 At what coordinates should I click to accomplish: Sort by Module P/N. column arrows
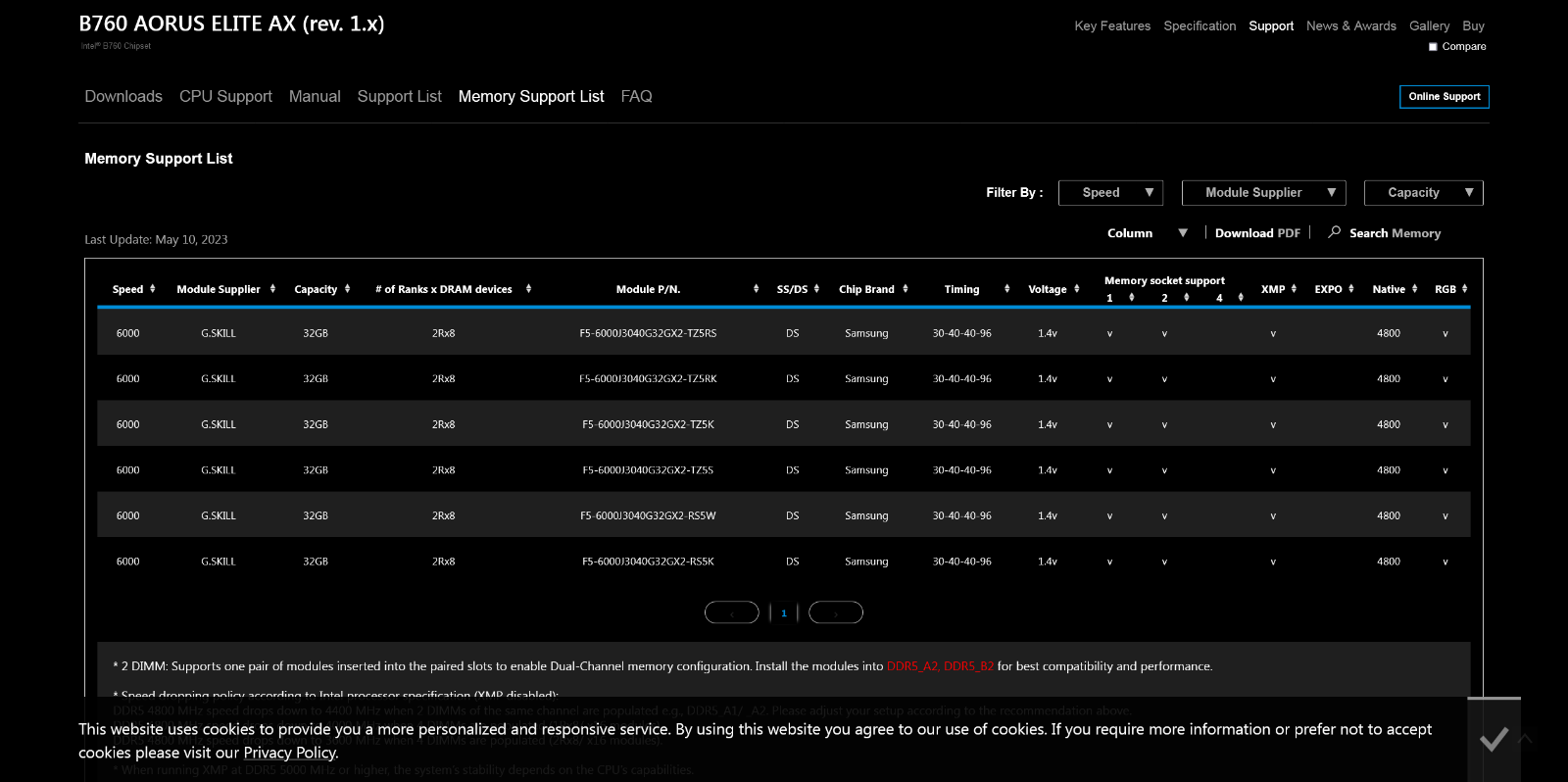pyautogui.click(x=756, y=289)
